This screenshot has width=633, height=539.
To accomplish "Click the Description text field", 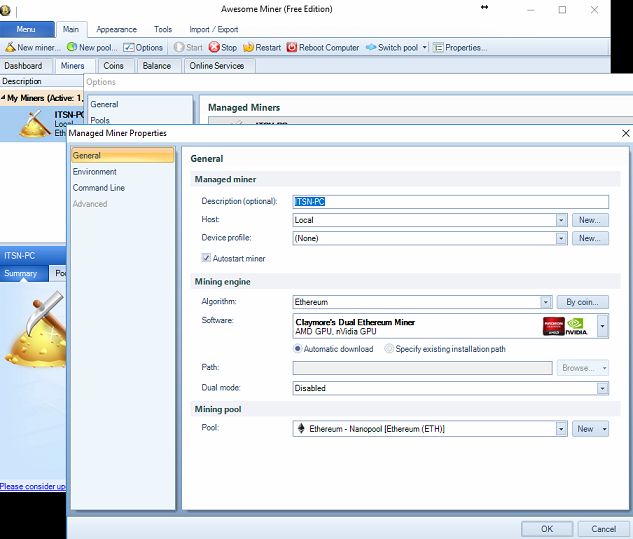I will pyautogui.click(x=450, y=201).
